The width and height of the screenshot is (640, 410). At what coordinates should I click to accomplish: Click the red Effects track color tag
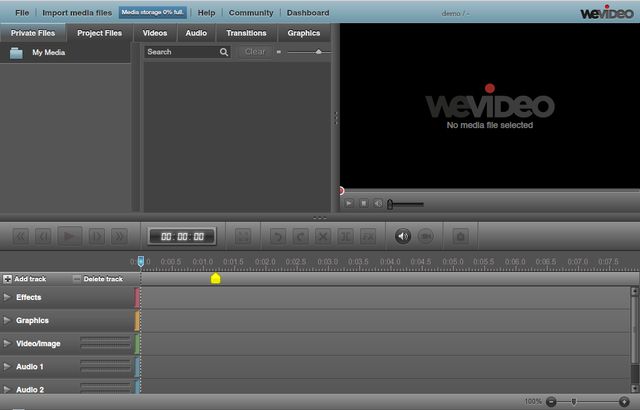point(137,297)
